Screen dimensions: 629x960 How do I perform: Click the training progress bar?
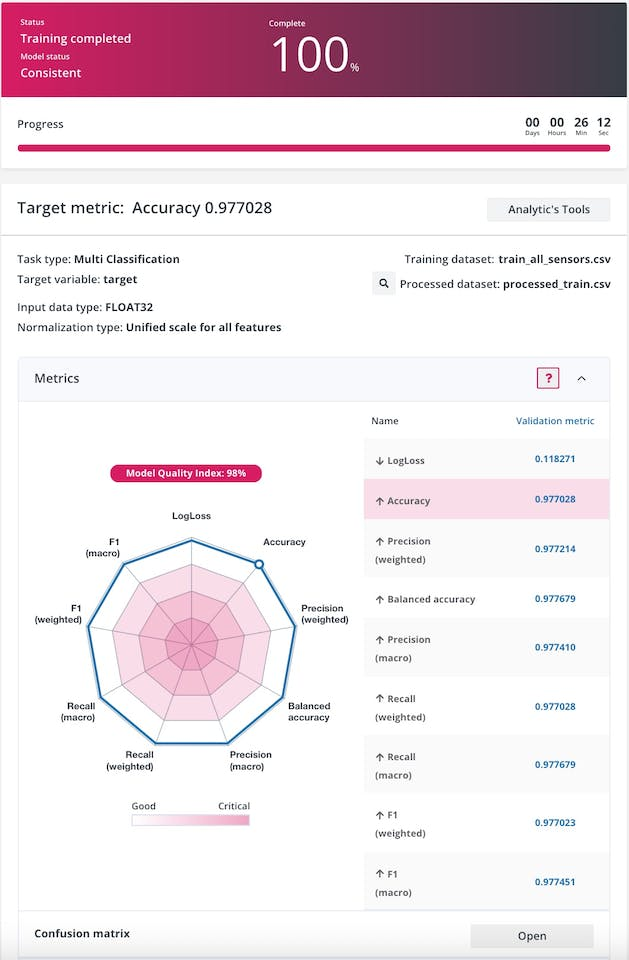(x=314, y=148)
